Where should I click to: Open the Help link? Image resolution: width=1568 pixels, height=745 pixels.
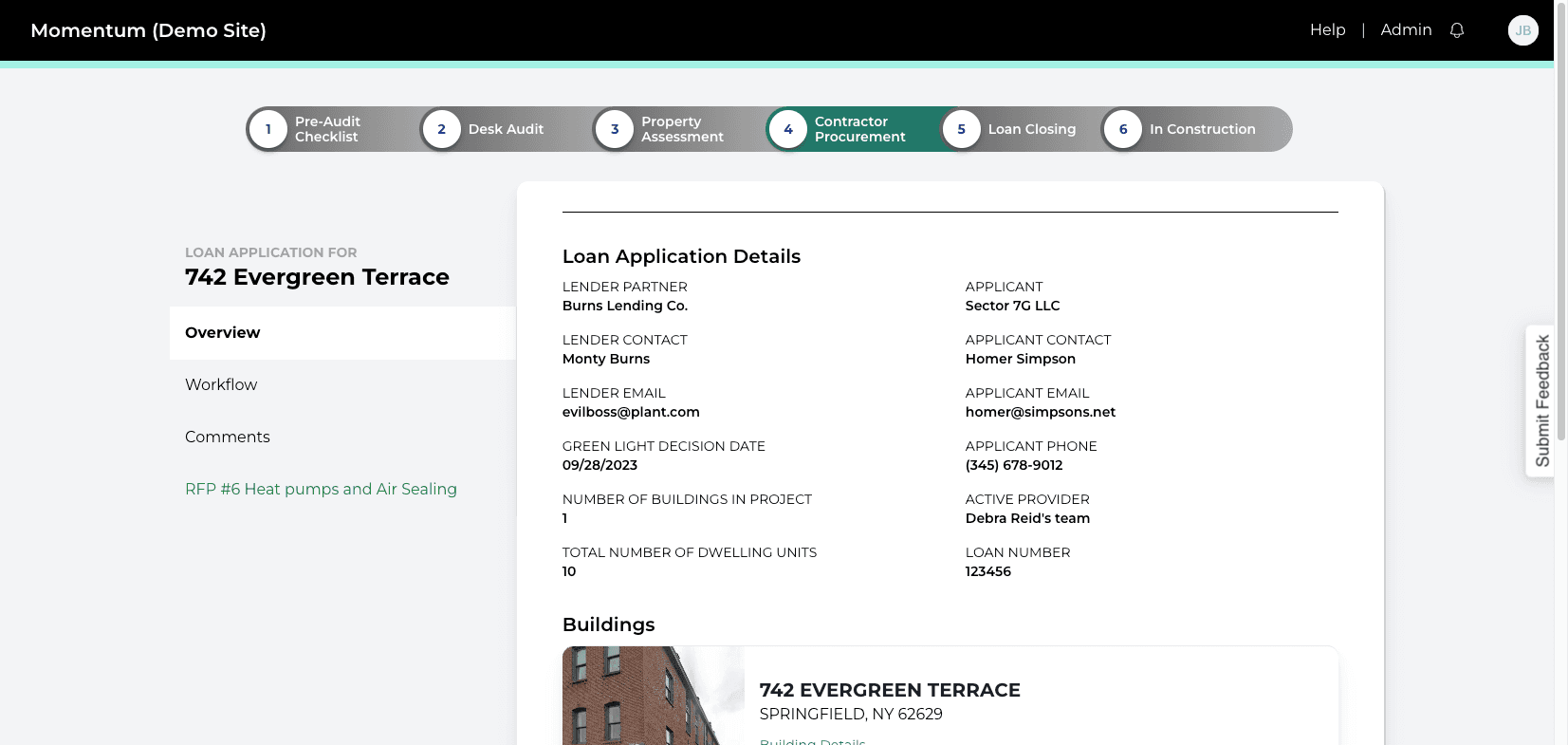click(1328, 30)
